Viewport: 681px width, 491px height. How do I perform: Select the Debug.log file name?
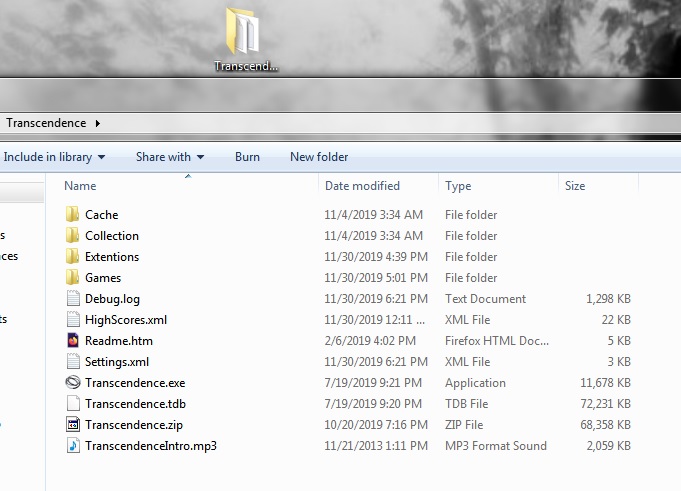[112, 299]
